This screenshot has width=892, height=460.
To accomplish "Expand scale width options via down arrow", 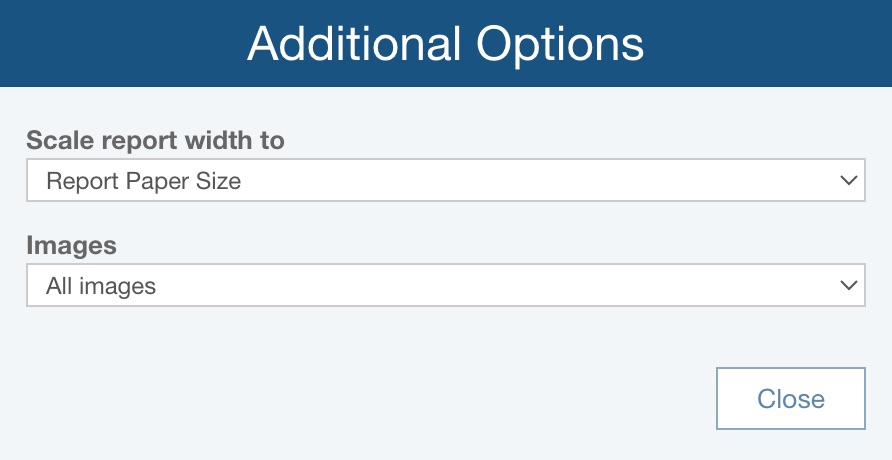I will [848, 181].
